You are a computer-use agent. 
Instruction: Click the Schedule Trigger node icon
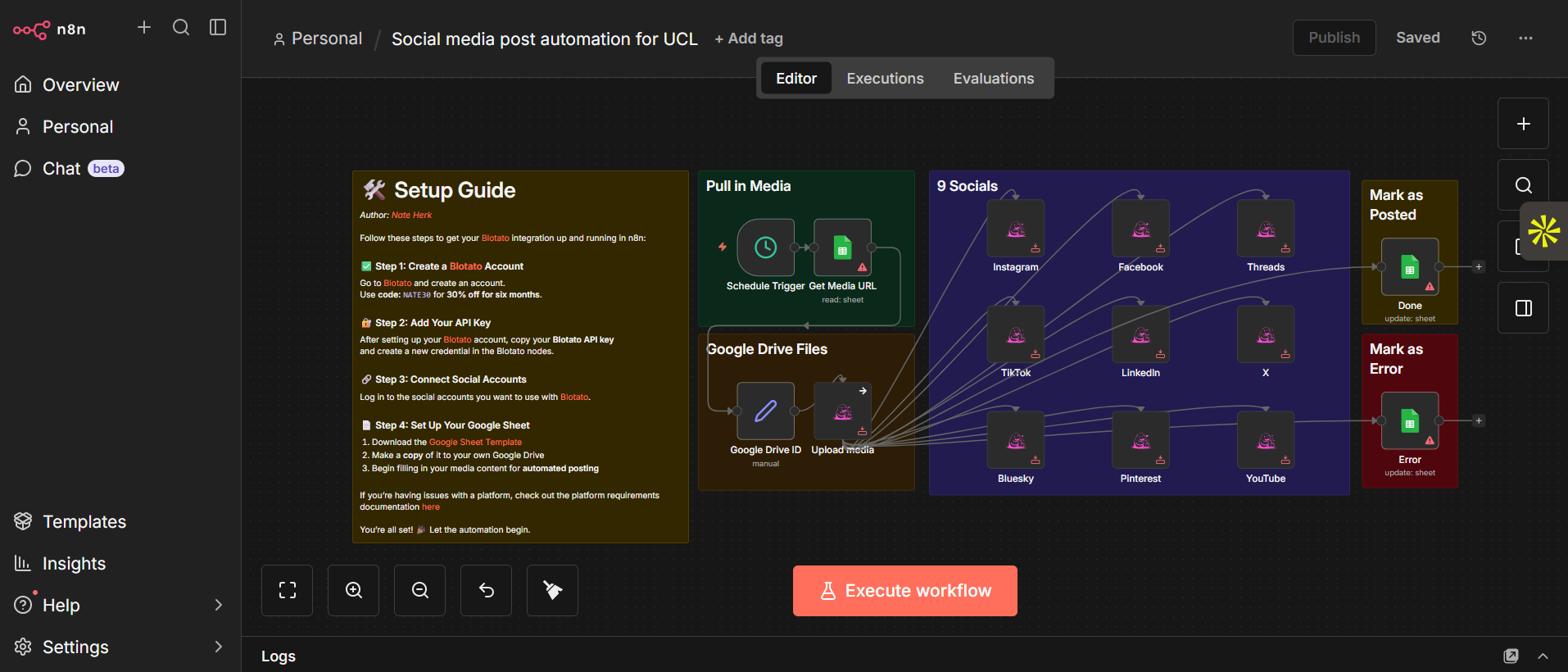pyautogui.click(x=765, y=247)
